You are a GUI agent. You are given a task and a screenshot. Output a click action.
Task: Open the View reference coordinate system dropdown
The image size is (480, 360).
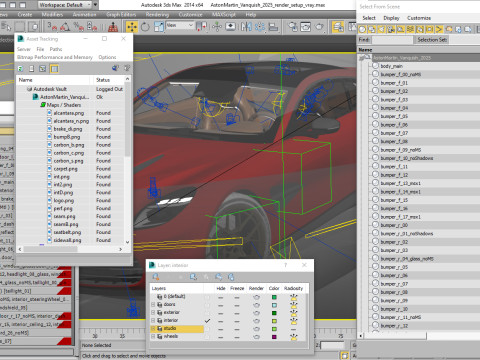(180, 25)
